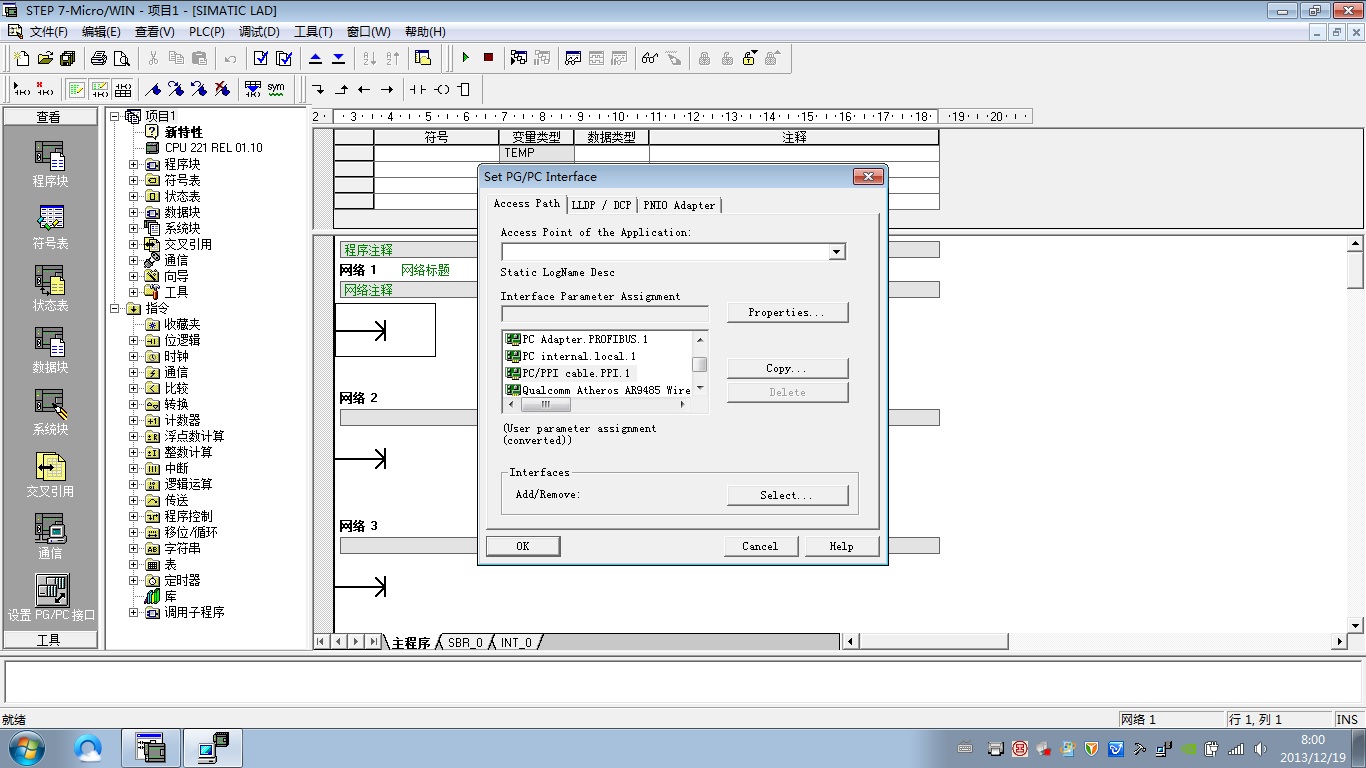Click the network connection taskbar button

point(212,748)
